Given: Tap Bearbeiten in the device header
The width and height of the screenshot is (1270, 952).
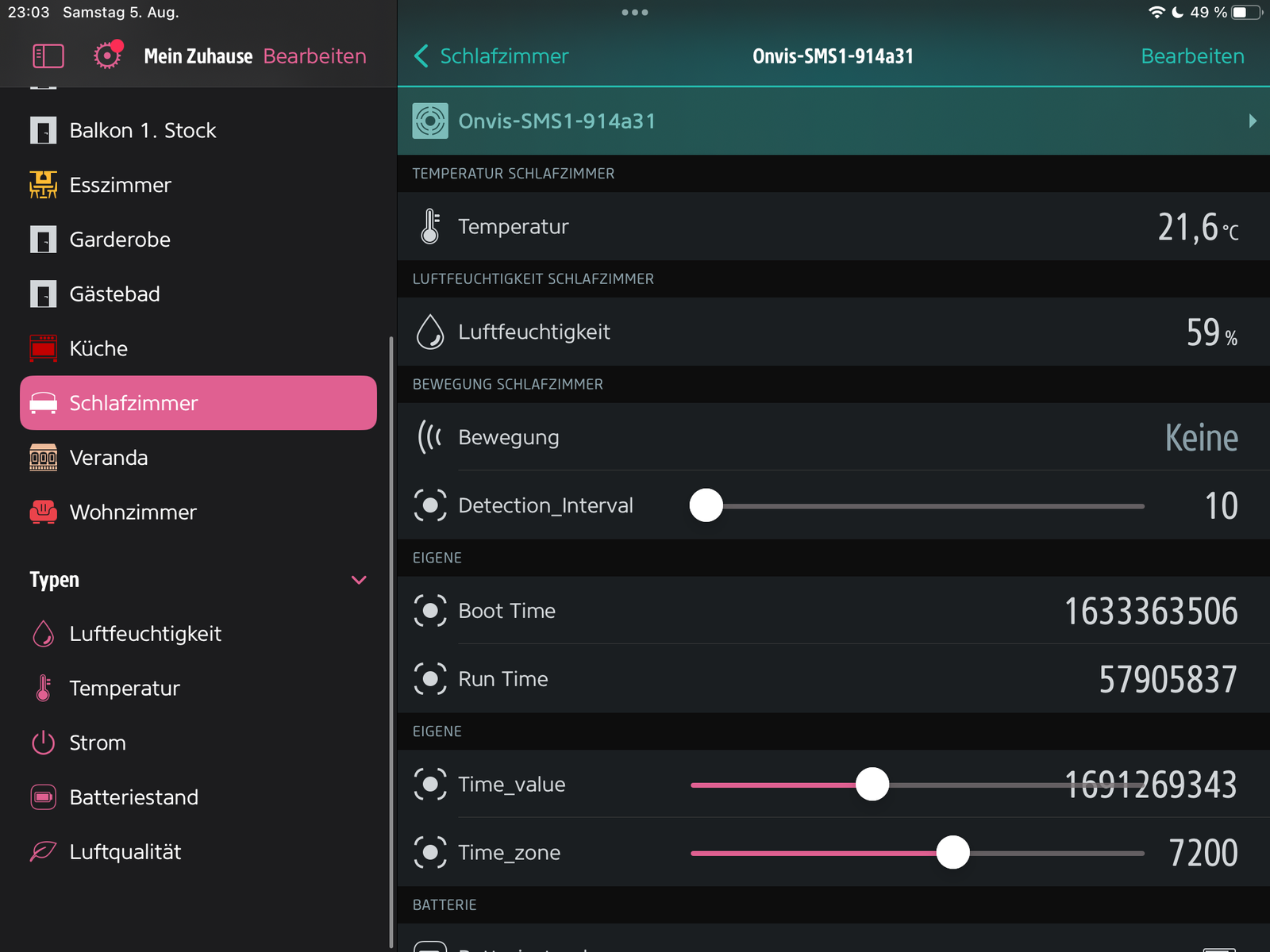Looking at the screenshot, I should pyautogui.click(x=1192, y=56).
